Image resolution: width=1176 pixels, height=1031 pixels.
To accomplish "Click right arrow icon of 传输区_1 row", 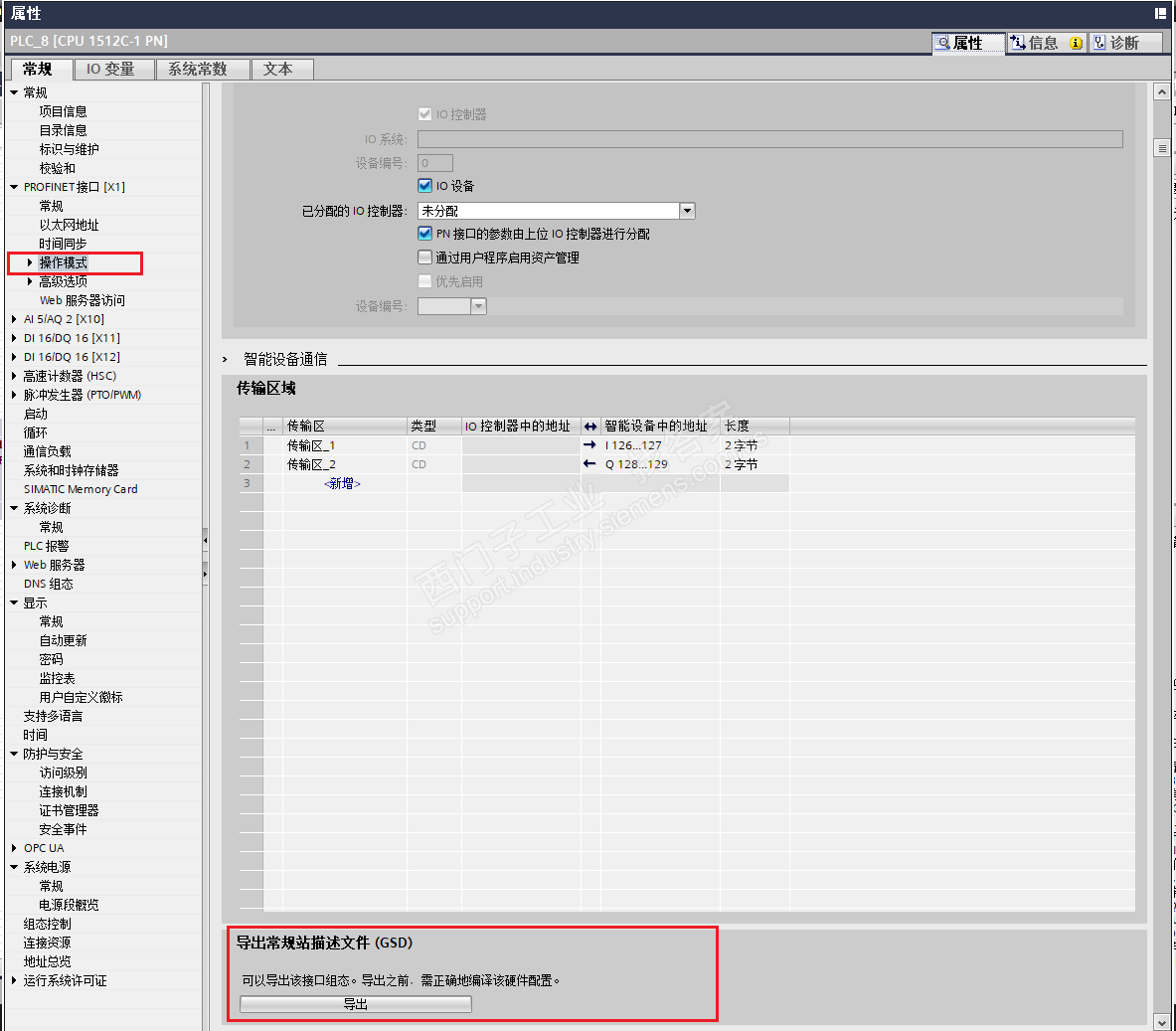I will point(589,445).
